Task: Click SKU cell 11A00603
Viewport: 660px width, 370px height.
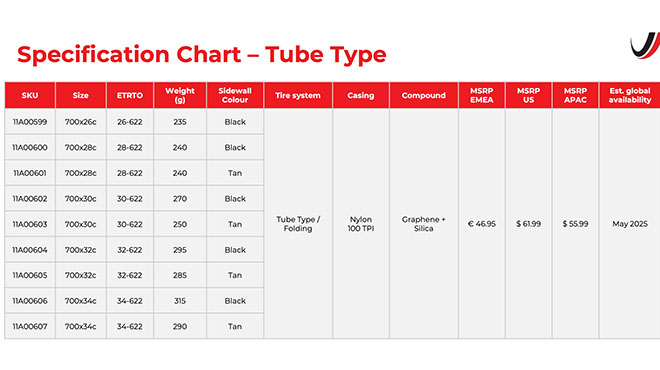Action: coord(30,224)
